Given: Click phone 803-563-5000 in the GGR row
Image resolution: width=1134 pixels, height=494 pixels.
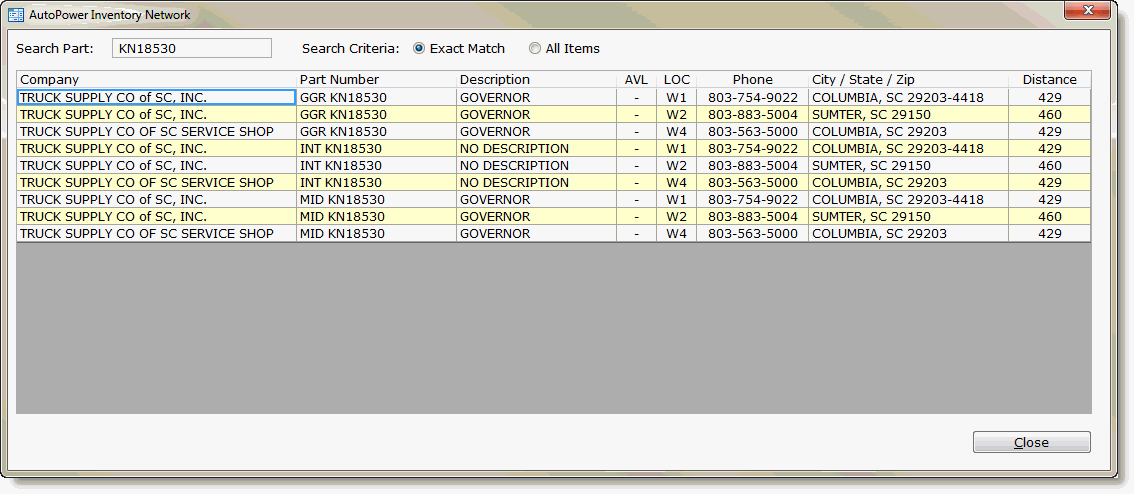Looking at the screenshot, I should coord(752,132).
